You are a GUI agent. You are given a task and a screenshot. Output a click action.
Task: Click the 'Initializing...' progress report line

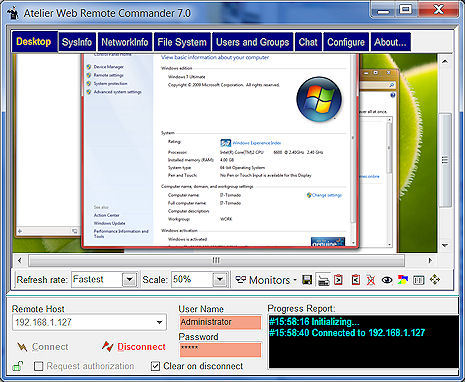click(x=314, y=322)
